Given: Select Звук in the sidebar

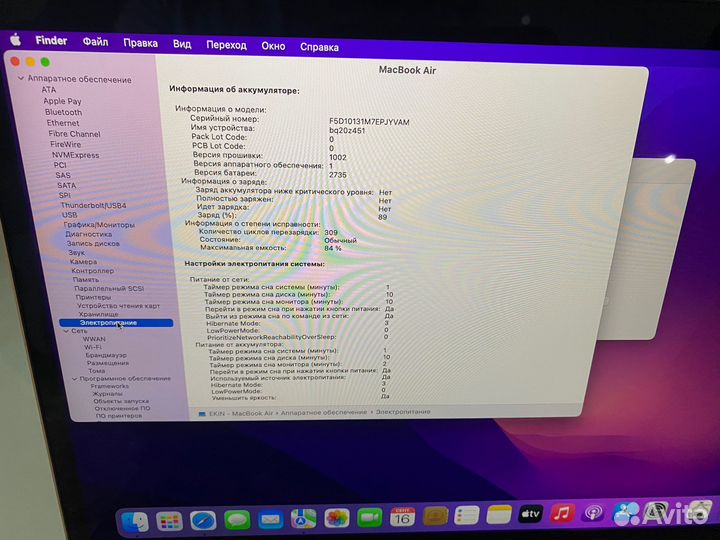Looking at the screenshot, I should [x=77, y=253].
